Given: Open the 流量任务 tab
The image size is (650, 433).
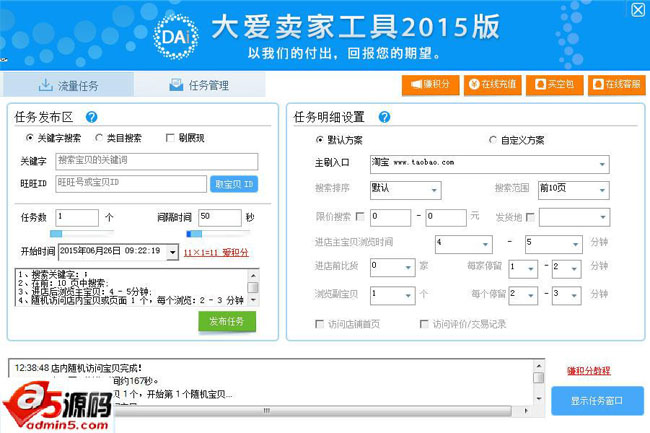Looking at the screenshot, I should click(68, 85).
